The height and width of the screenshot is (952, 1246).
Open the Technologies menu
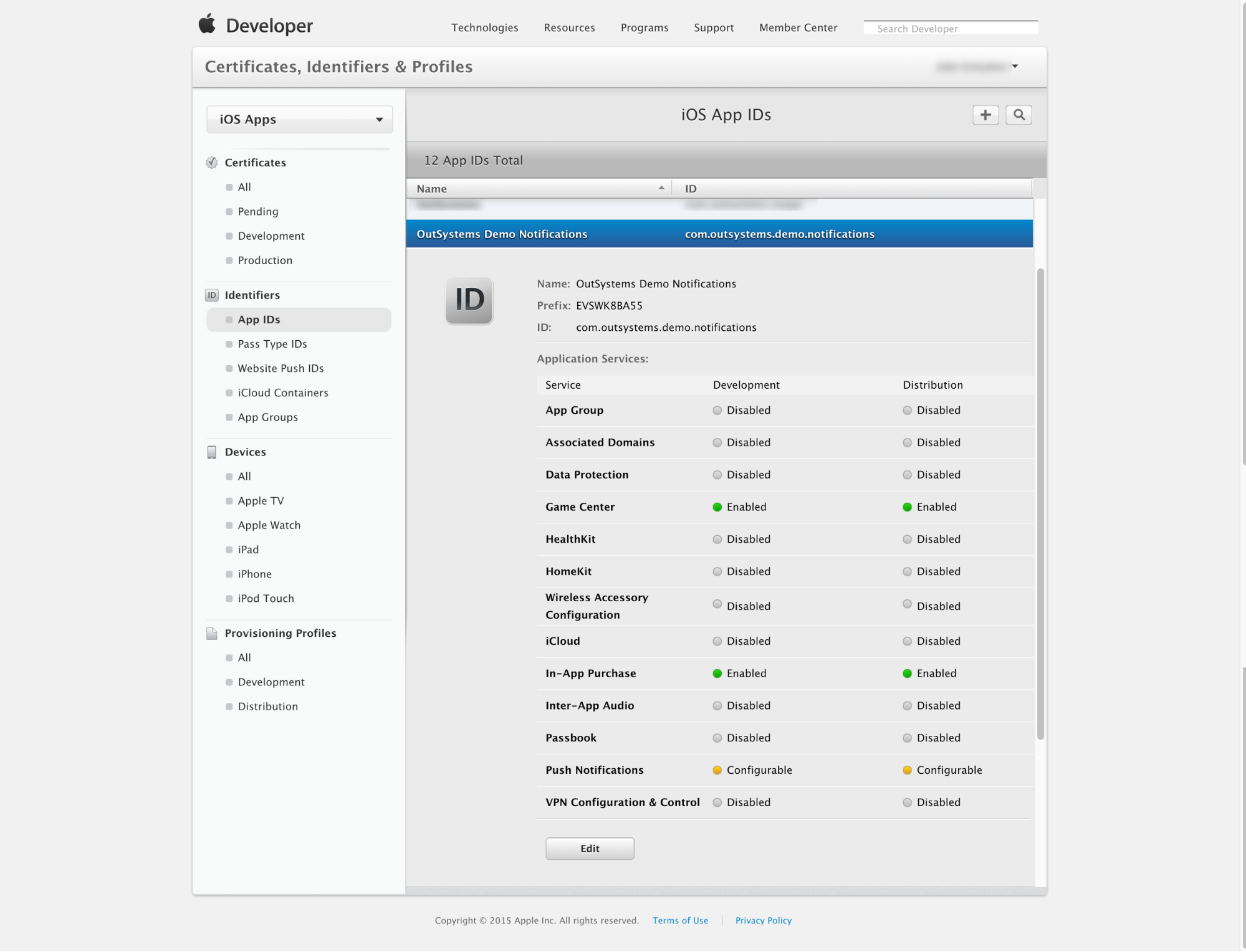tap(485, 27)
